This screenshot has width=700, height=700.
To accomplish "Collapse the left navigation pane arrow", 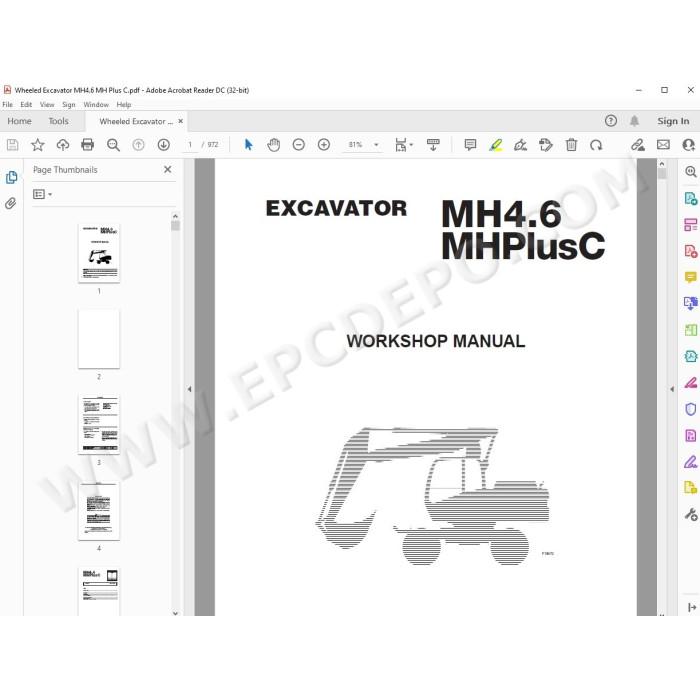I will (x=189, y=389).
